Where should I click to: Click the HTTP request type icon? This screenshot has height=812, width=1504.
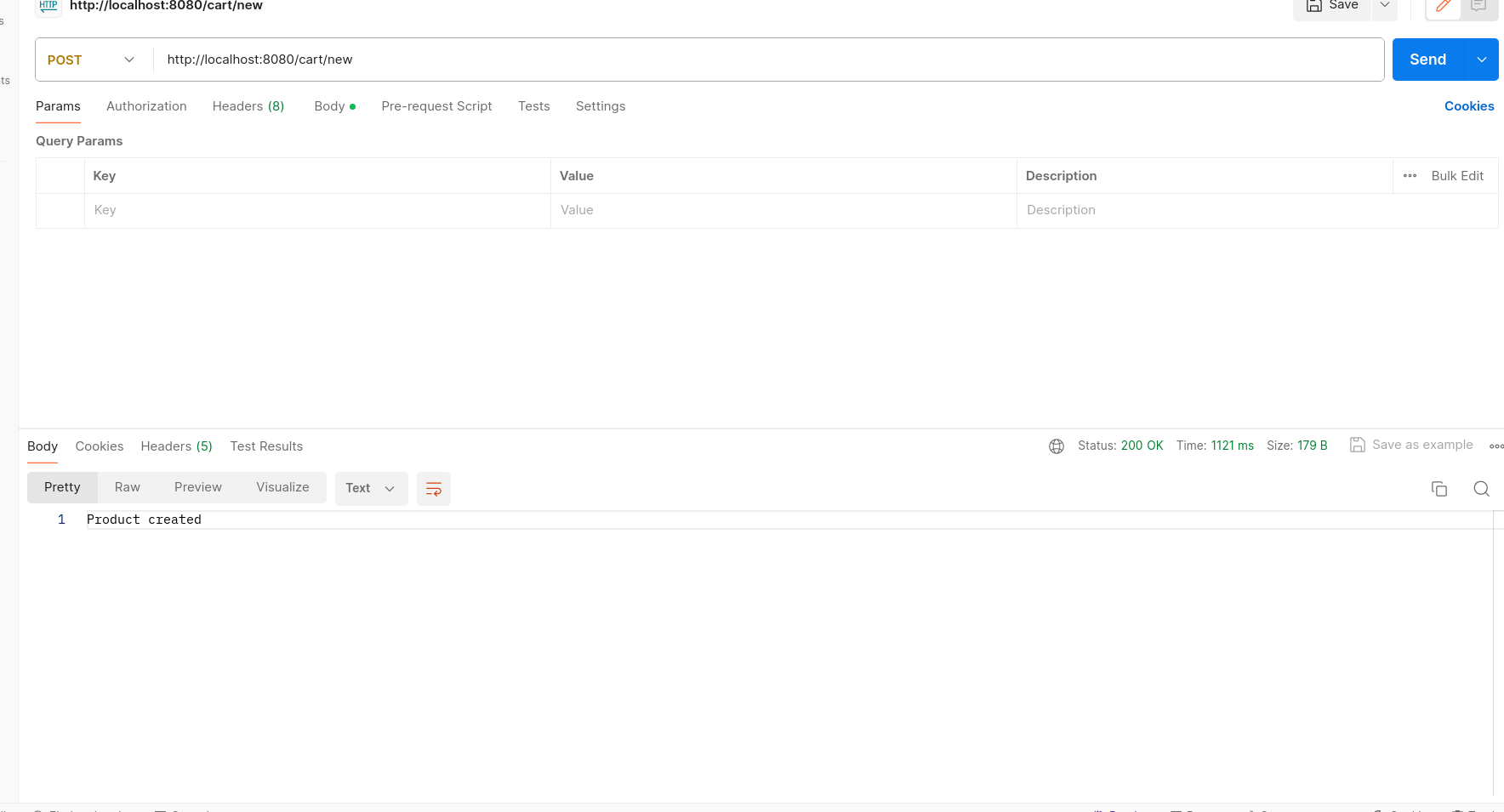[x=48, y=6]
